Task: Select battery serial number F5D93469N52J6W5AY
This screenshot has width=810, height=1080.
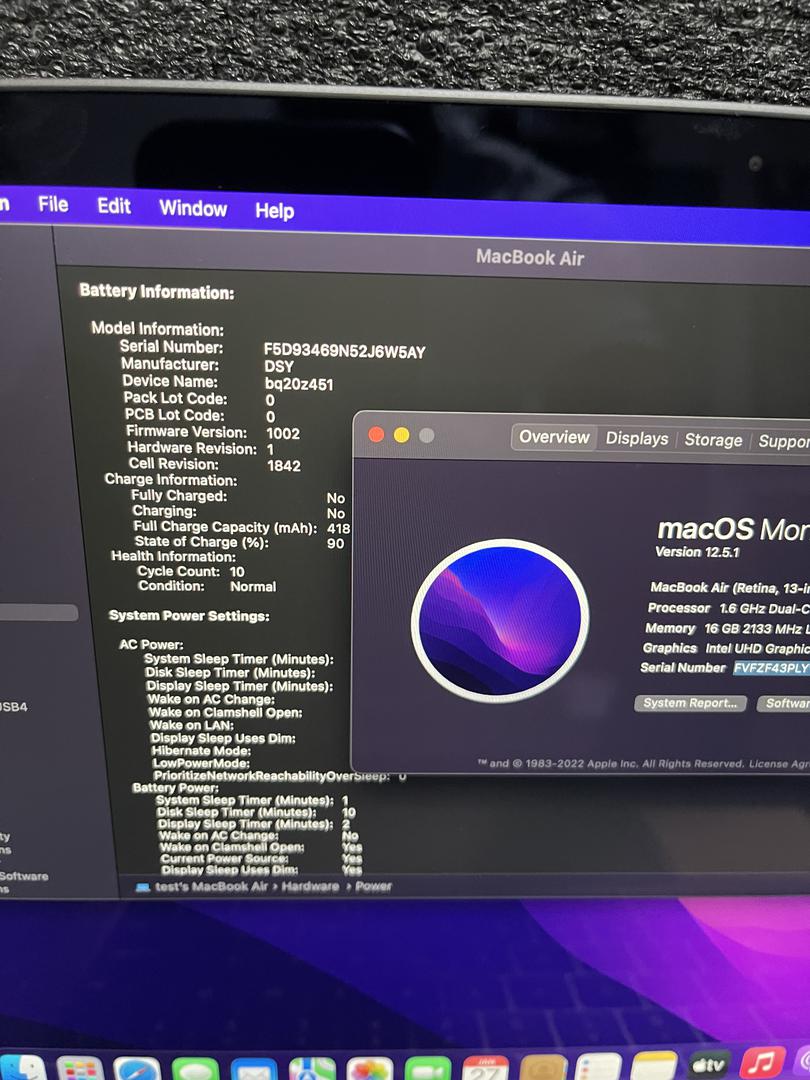Action: click(344, 351)
